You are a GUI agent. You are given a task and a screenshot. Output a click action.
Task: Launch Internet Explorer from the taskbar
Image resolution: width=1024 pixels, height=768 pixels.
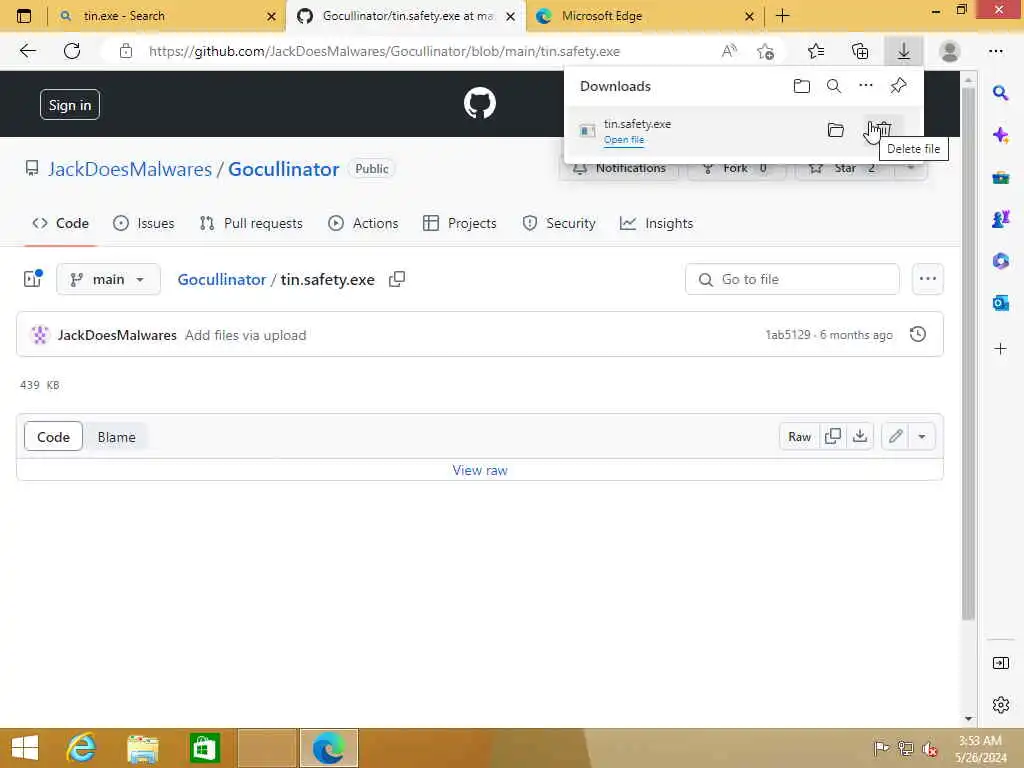[x=81, y=748]
